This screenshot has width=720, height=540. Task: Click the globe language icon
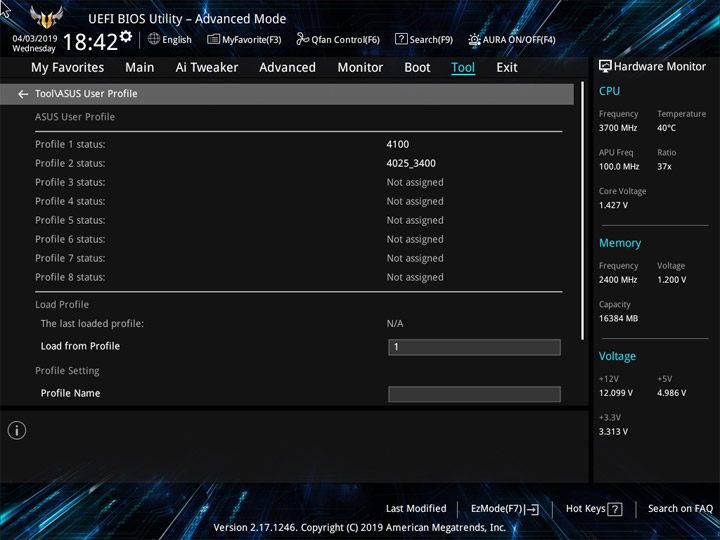[154, 39]
